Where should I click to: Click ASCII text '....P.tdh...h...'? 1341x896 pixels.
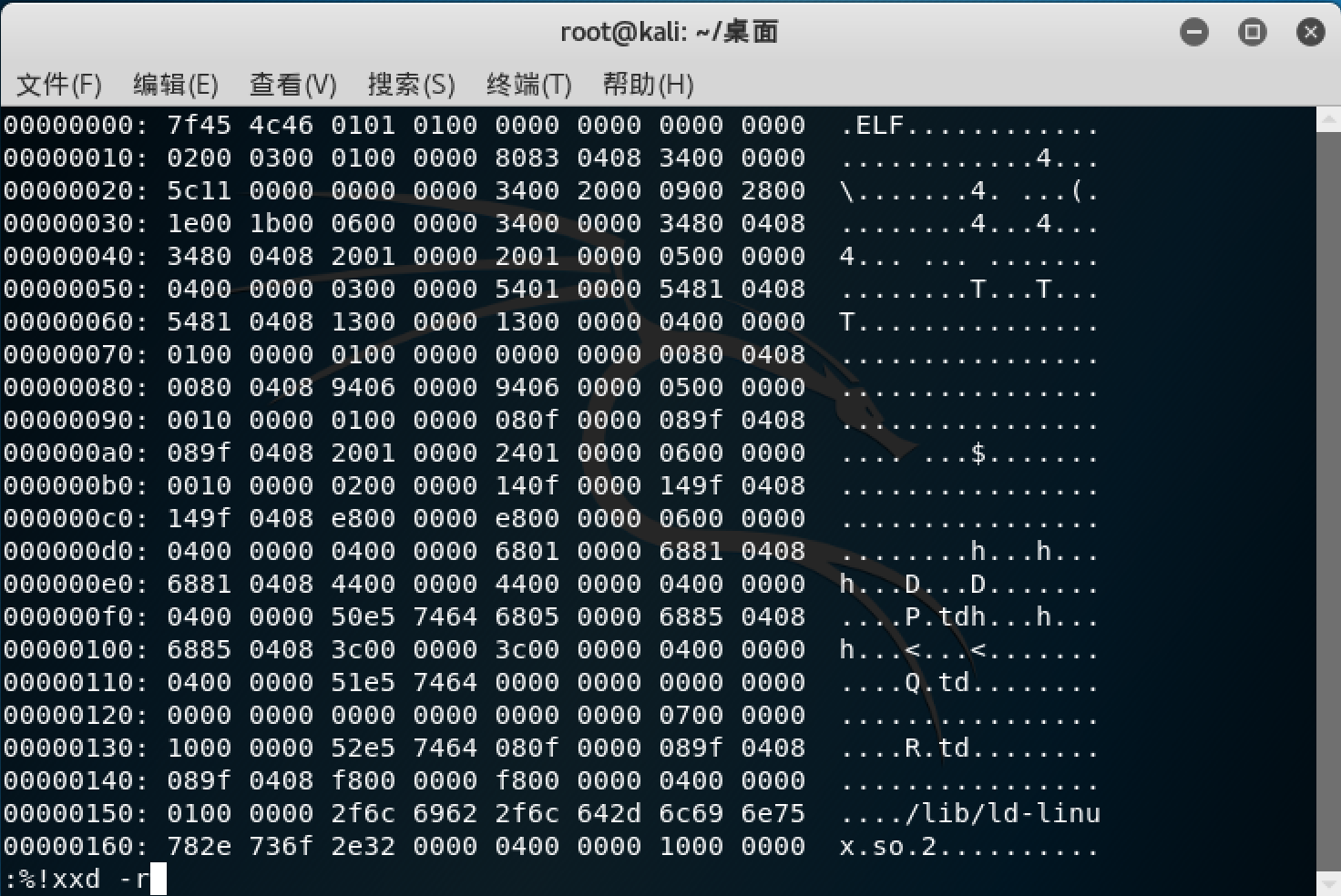[969, 616]
